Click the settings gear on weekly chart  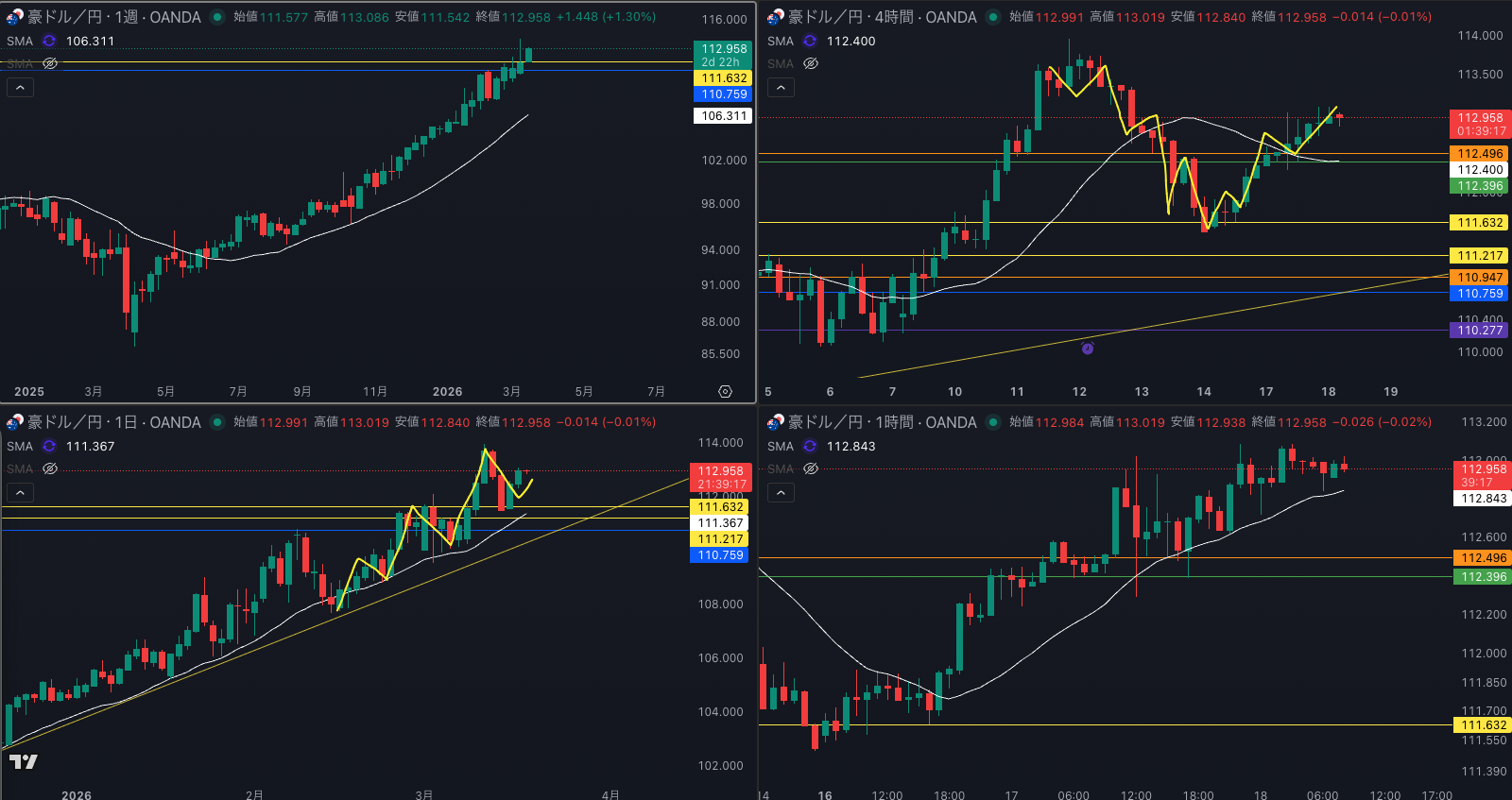point(725,391)
